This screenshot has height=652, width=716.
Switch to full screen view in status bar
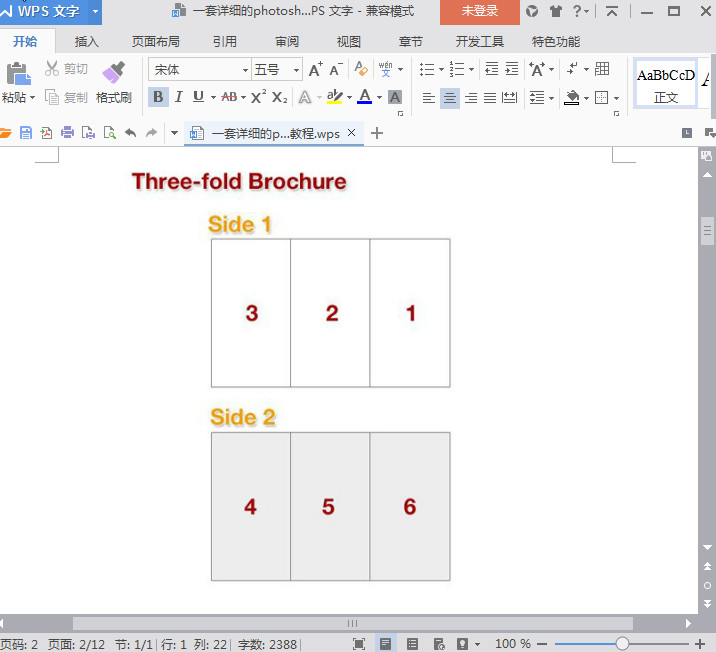click(x=359, y=644)
